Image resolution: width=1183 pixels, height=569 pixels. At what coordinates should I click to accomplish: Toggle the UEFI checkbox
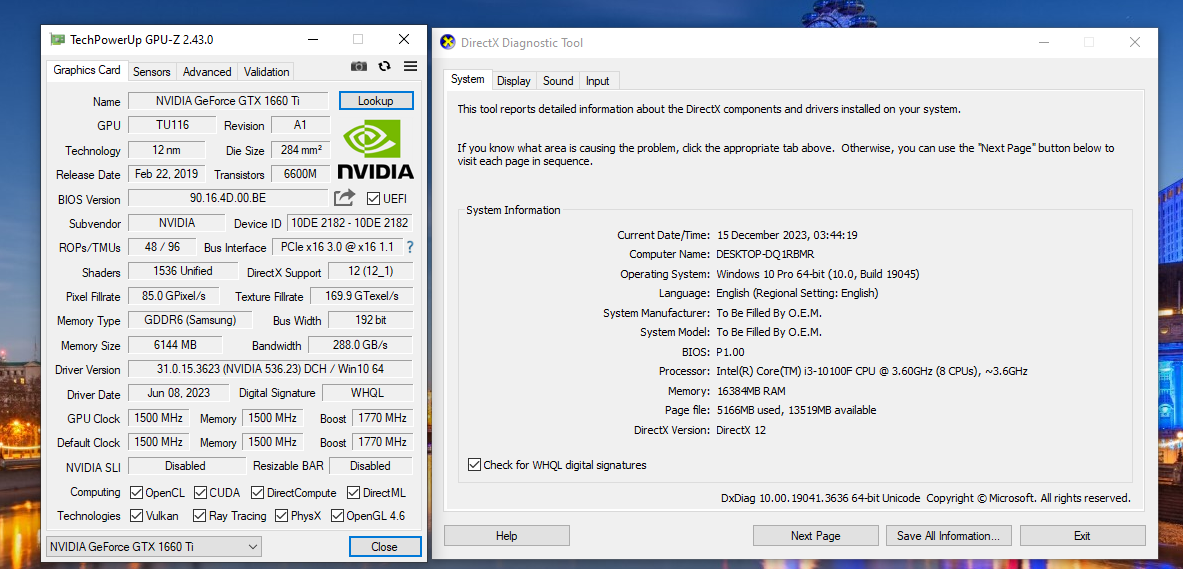click(373, 198)
